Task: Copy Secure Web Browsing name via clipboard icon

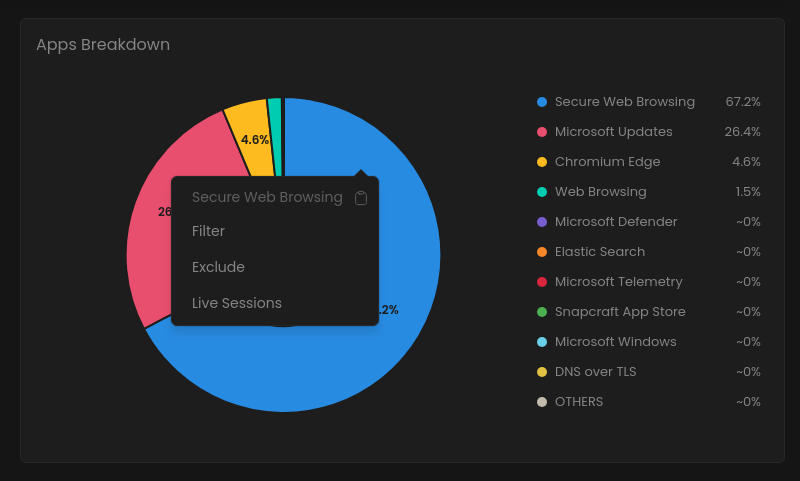Action: point(361,198)
